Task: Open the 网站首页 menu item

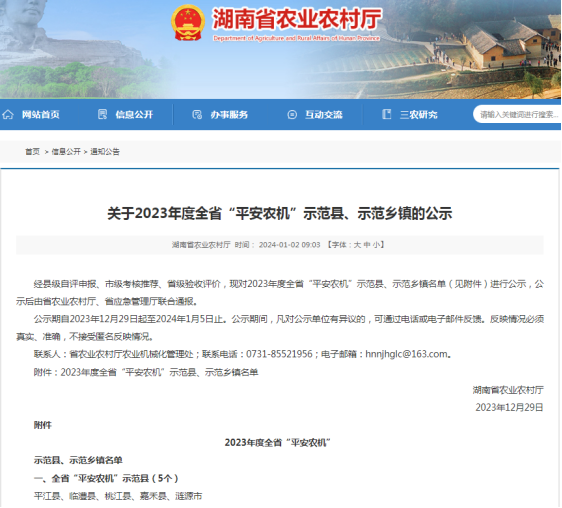Action: coord(41,115)
